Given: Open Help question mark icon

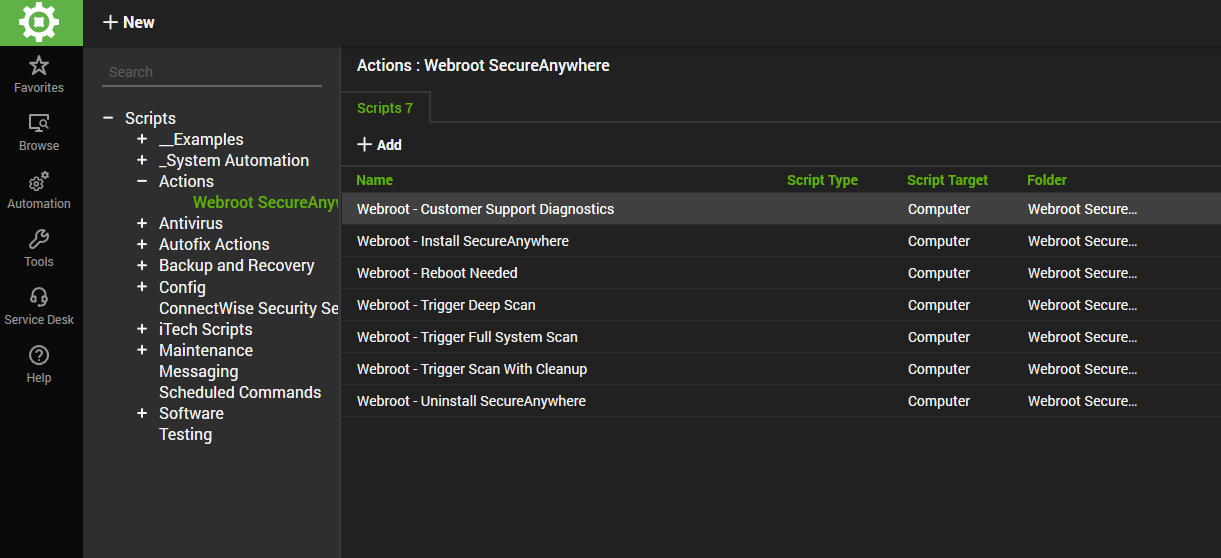Looking at the screenshot, I should tap(39, 356).
